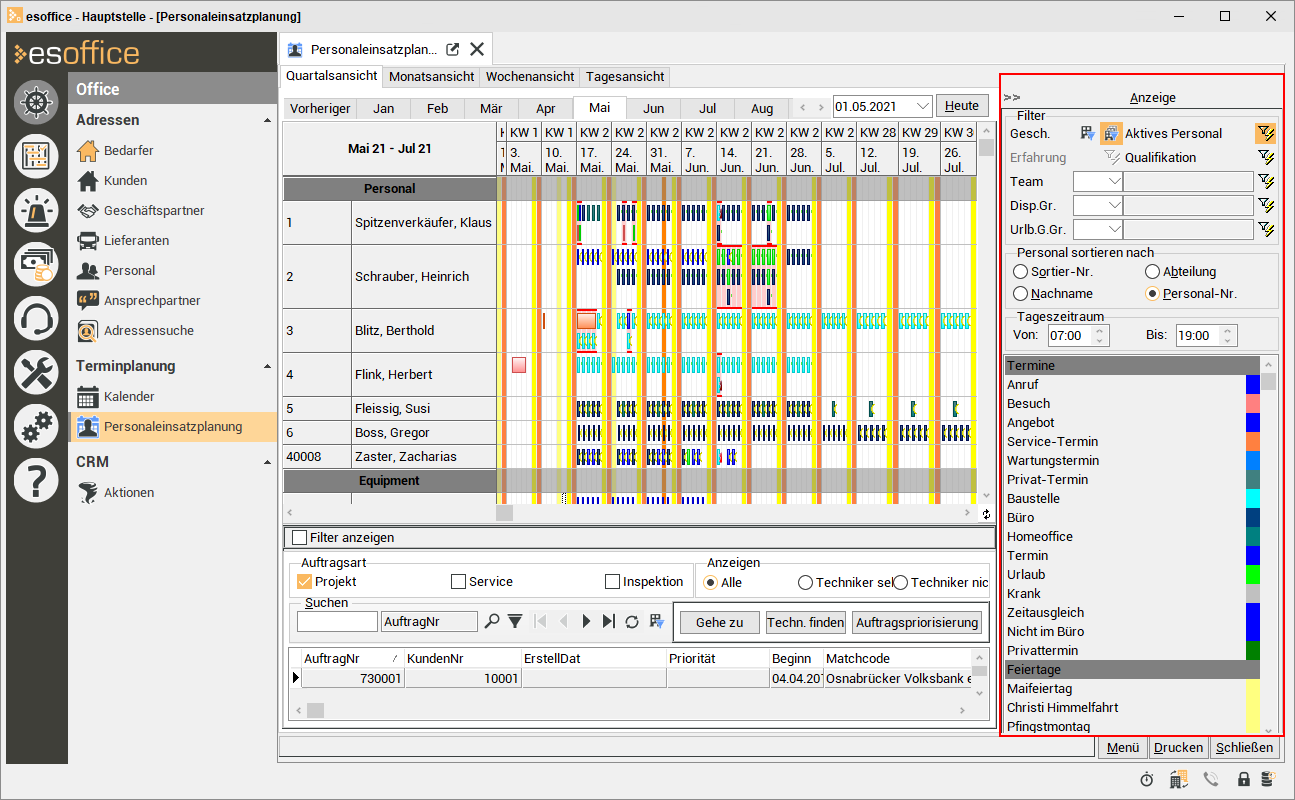The width and height of the screenshot is (1295, 800).
Task: Sort personnel by Sortier-Nr.
Action: coord(1020,271)
